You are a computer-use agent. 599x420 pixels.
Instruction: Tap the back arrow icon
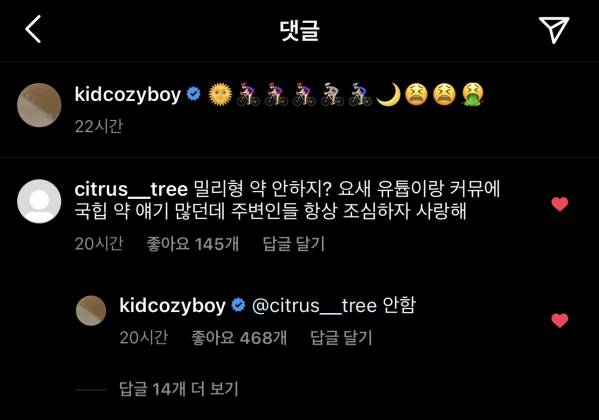coord(33,29)
